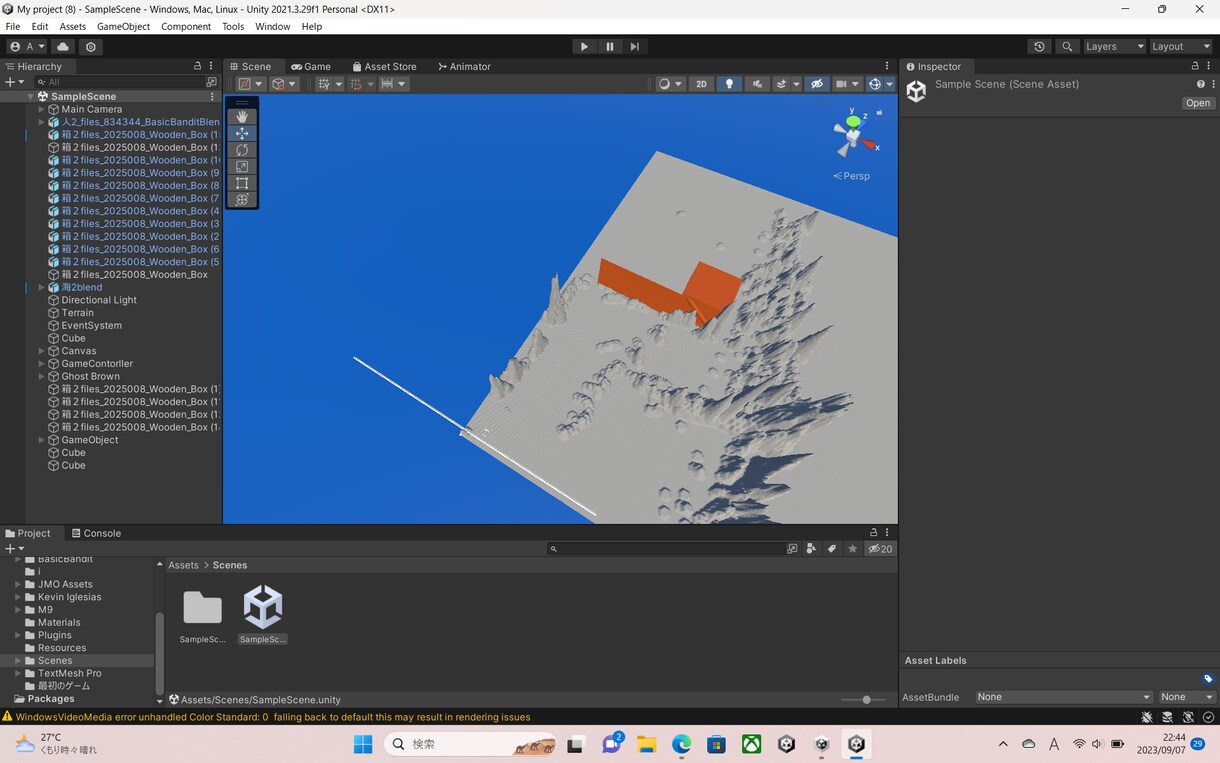Open the scene effects dropdown arrow
This screenshot has height=763, width=1220.
[797, 84]
